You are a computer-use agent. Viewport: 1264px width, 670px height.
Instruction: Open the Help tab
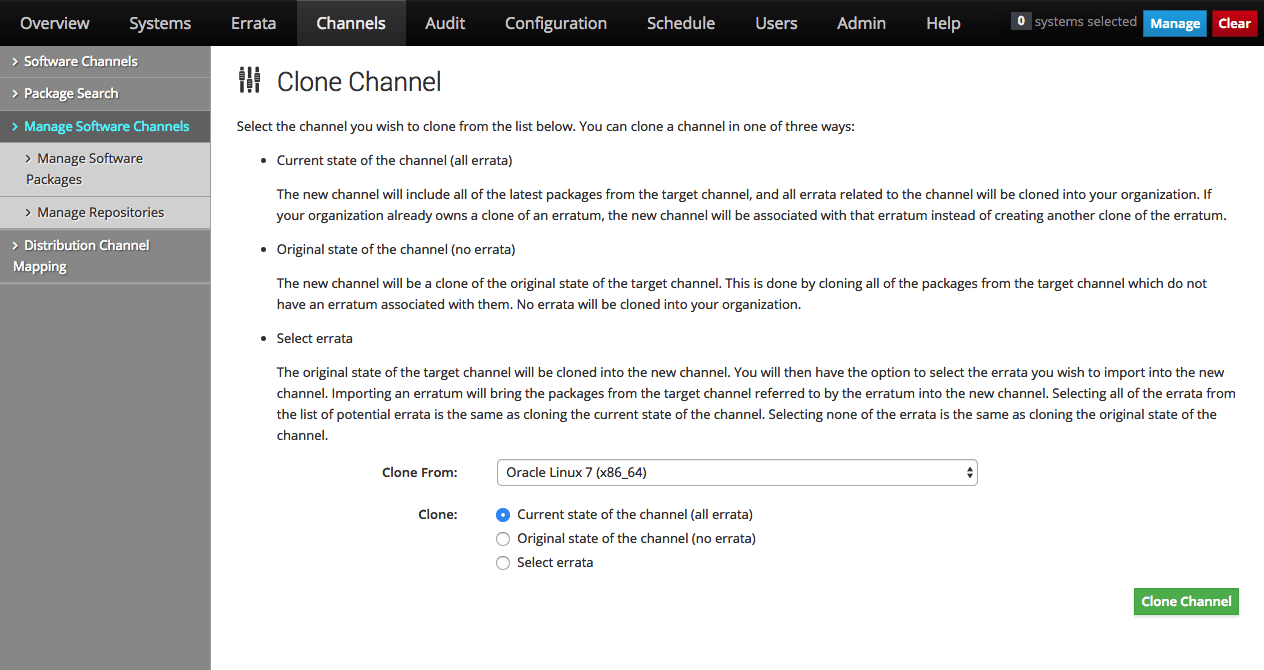pos(943,23)
